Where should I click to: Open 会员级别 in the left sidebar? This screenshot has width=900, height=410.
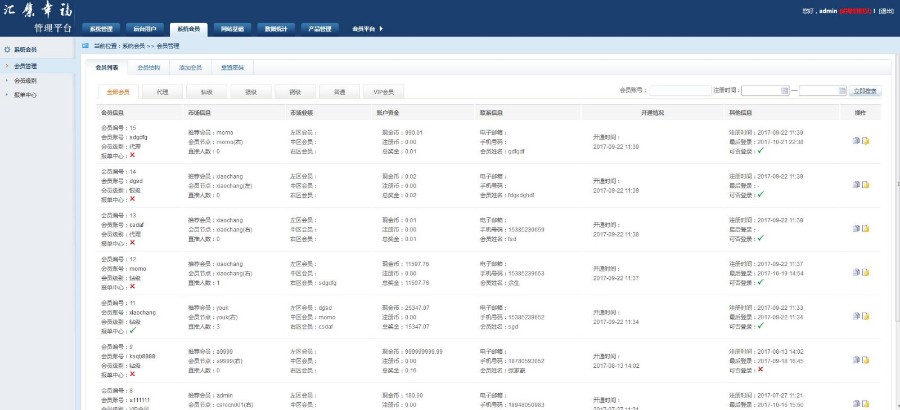[26, 80]
